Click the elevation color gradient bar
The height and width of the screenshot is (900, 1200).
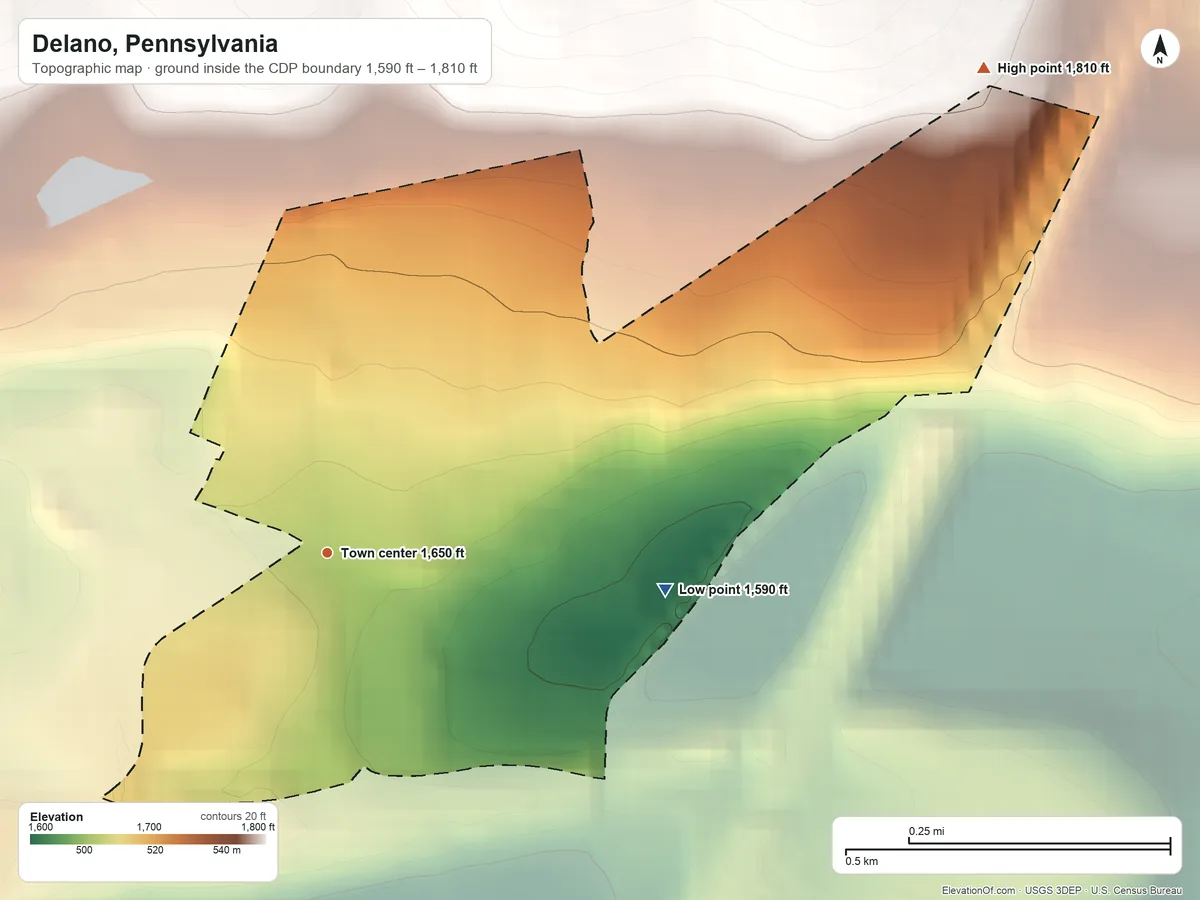pos(148,839)
